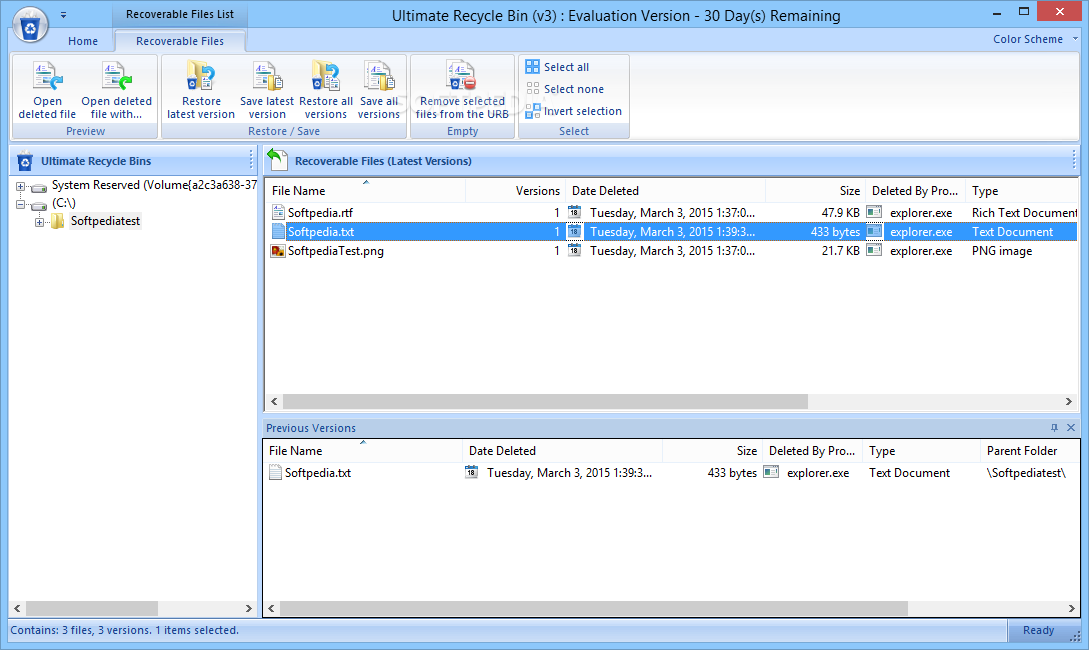This screenshot has height=650, width=1089.
Task: Click the 47.9 KB size cell
Action: click(x=840, y=212)
